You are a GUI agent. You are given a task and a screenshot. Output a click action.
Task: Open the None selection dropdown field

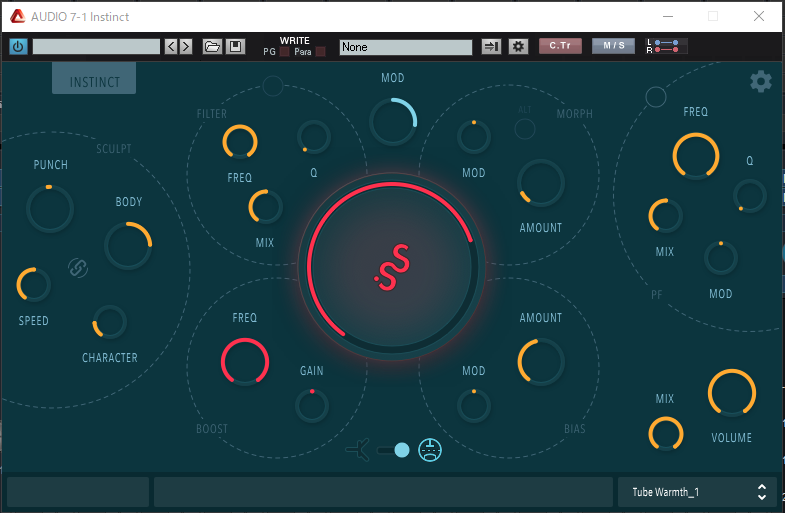[x=405, y=47]
